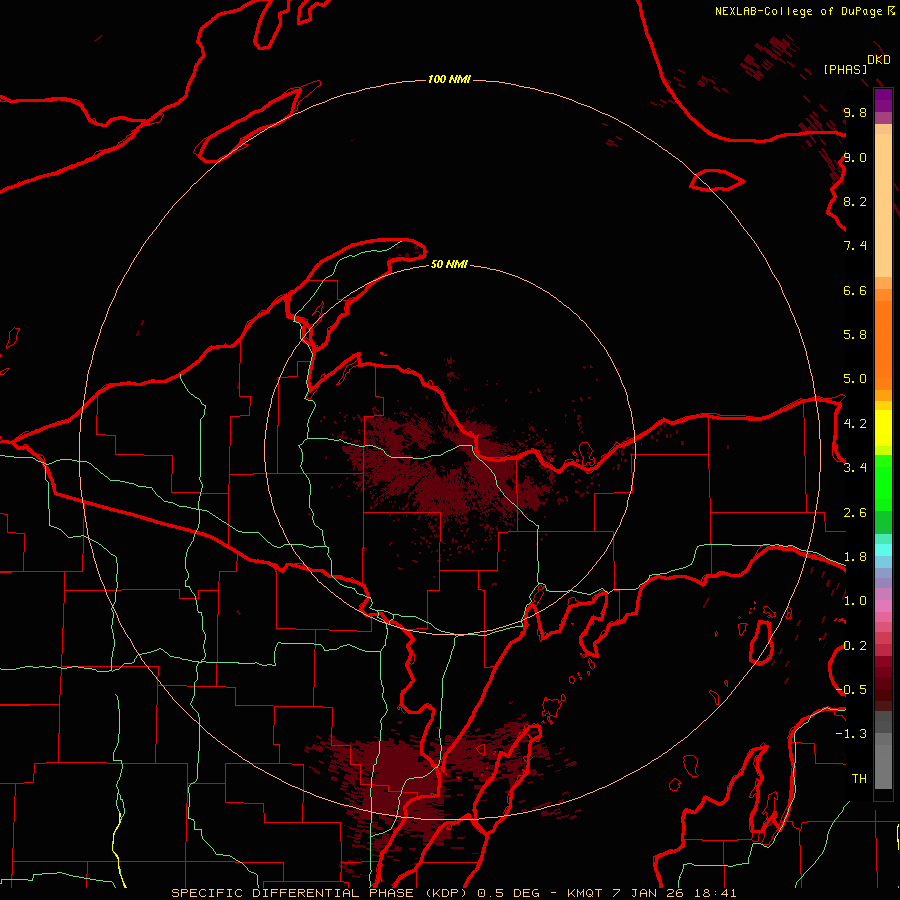
Task: Pick the bright green band in color bar
Action: [883, 482]
